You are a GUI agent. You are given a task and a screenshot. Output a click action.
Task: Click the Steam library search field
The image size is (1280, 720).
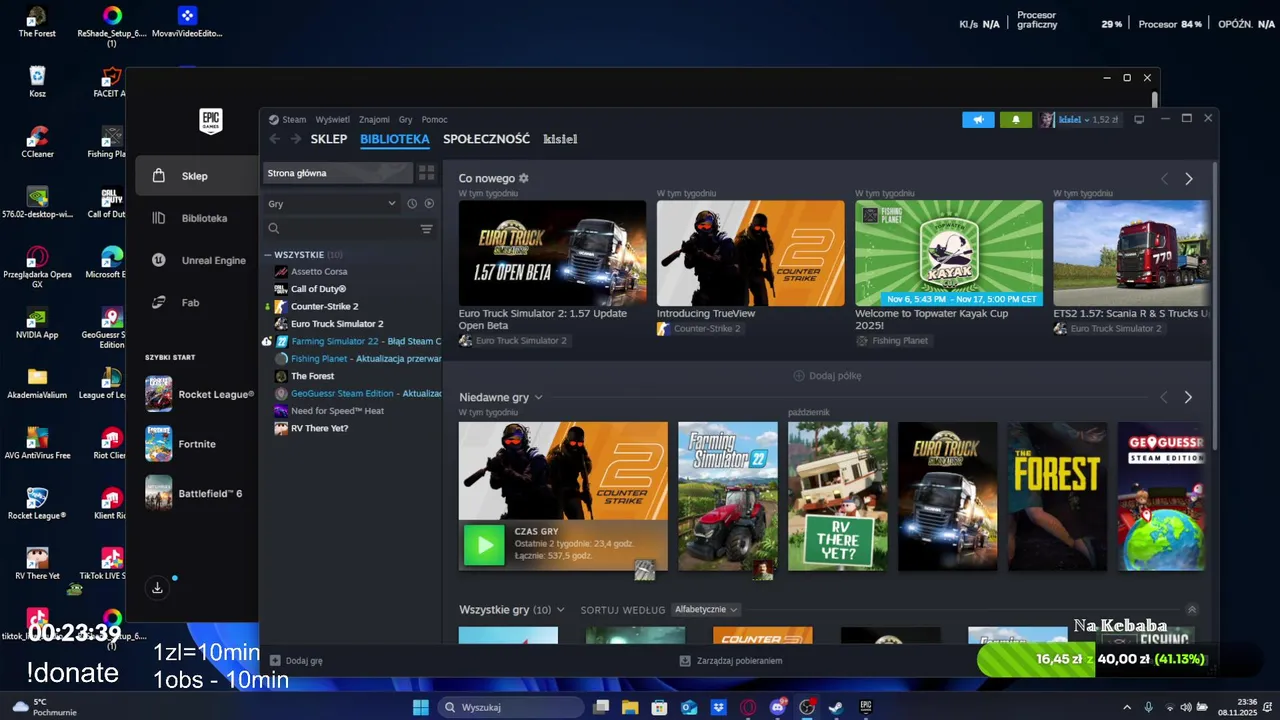point(340,229)
